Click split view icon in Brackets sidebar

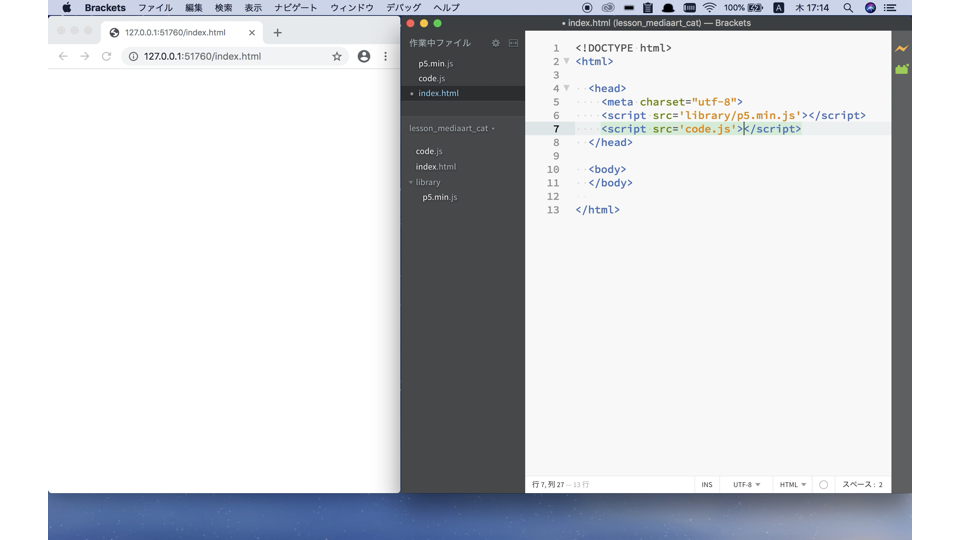(513, 43)
